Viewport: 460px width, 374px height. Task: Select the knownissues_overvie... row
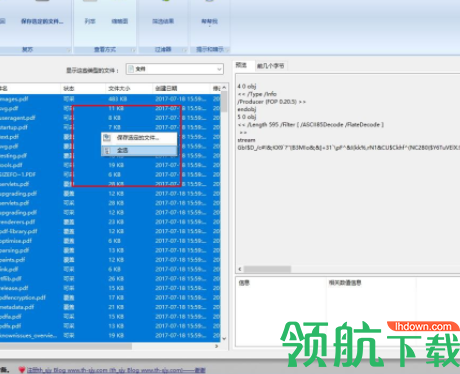tap(110, 335)
